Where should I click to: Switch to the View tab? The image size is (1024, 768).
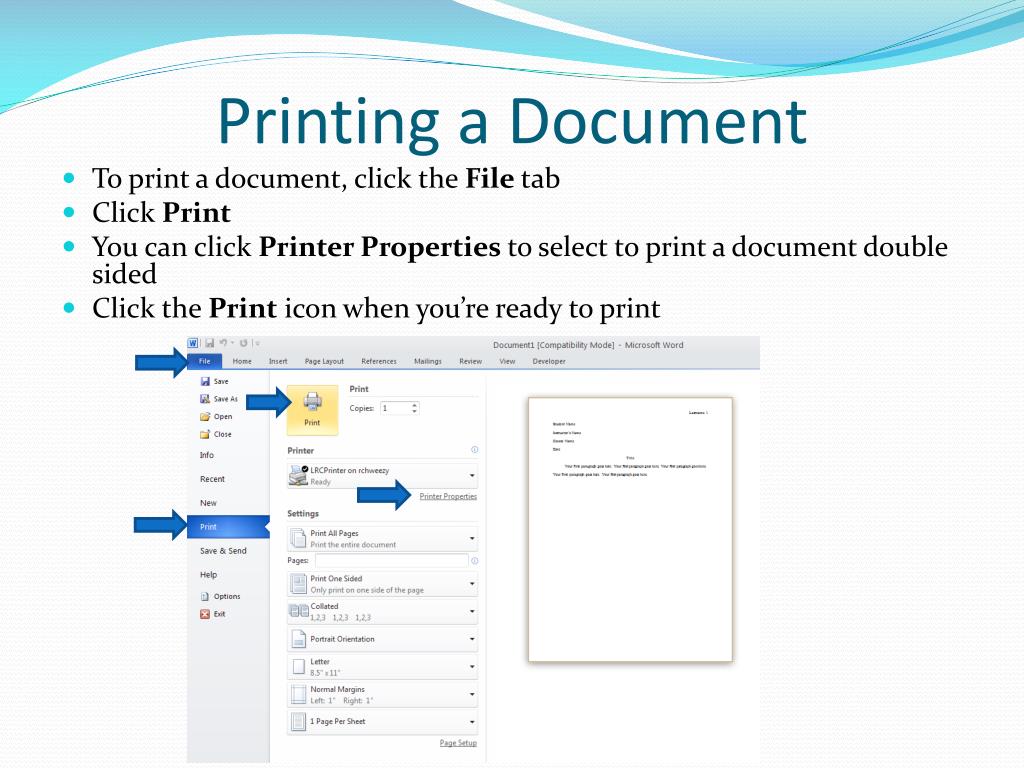click(x=507, y=361)
